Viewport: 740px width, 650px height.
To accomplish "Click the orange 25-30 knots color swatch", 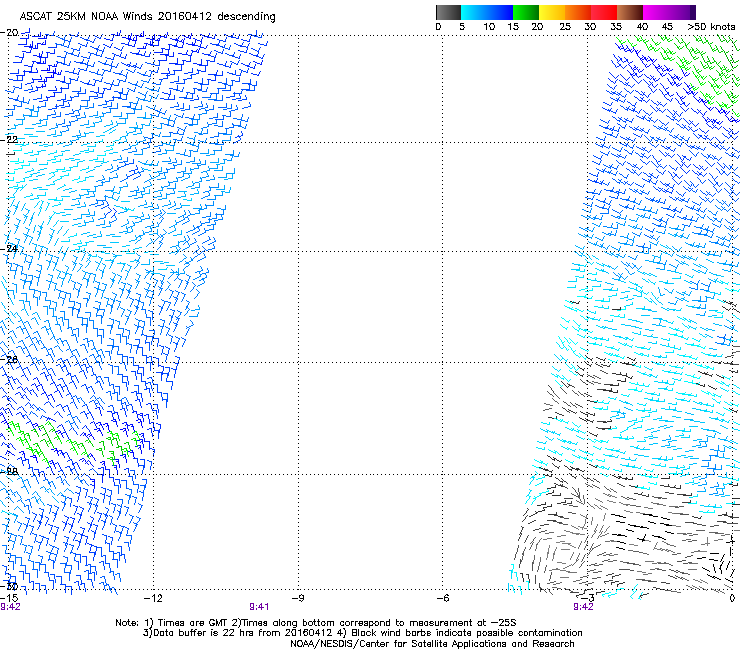I will pos(578,12).
